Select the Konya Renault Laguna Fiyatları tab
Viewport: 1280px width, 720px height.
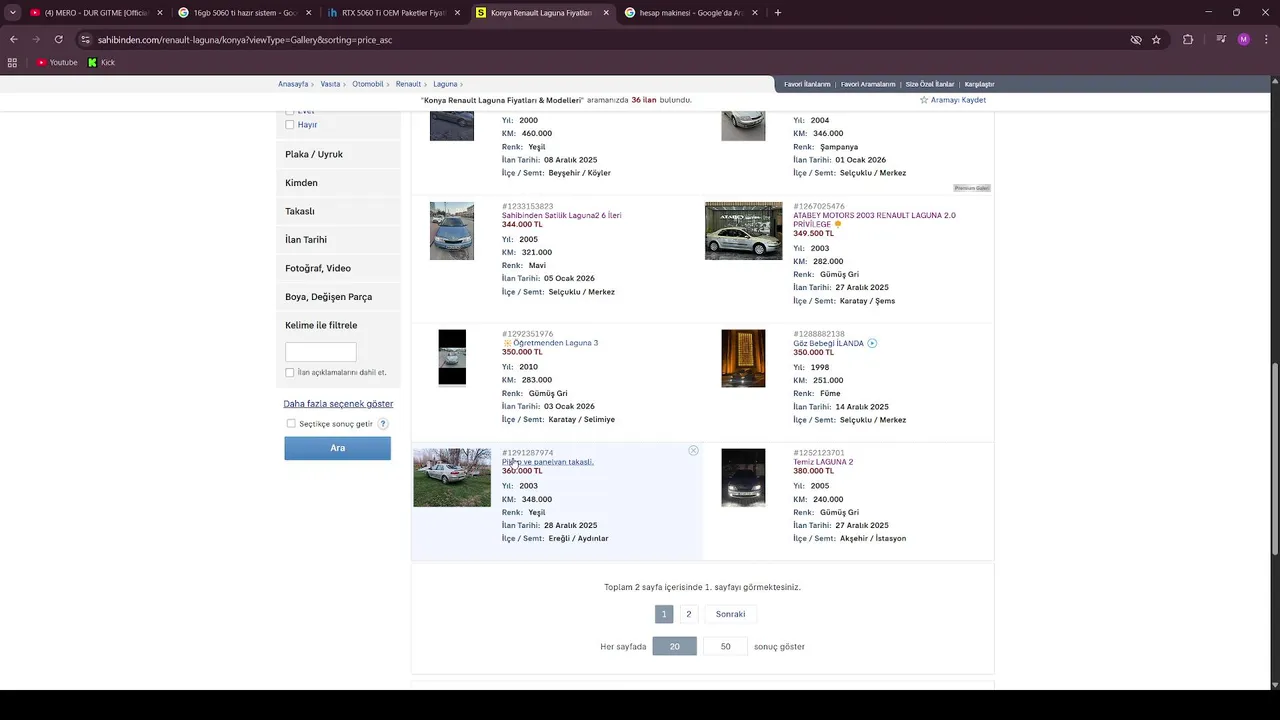(x=541, y=13)
